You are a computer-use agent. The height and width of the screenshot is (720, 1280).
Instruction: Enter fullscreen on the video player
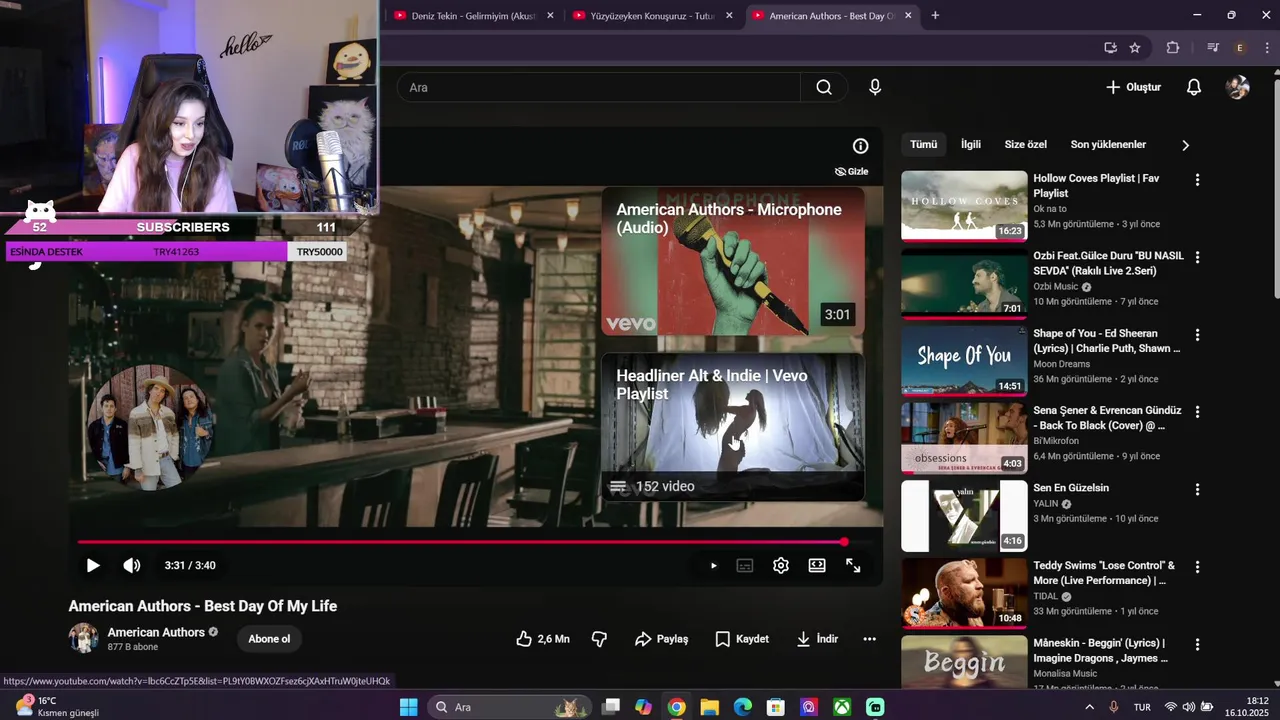[853, 565]
